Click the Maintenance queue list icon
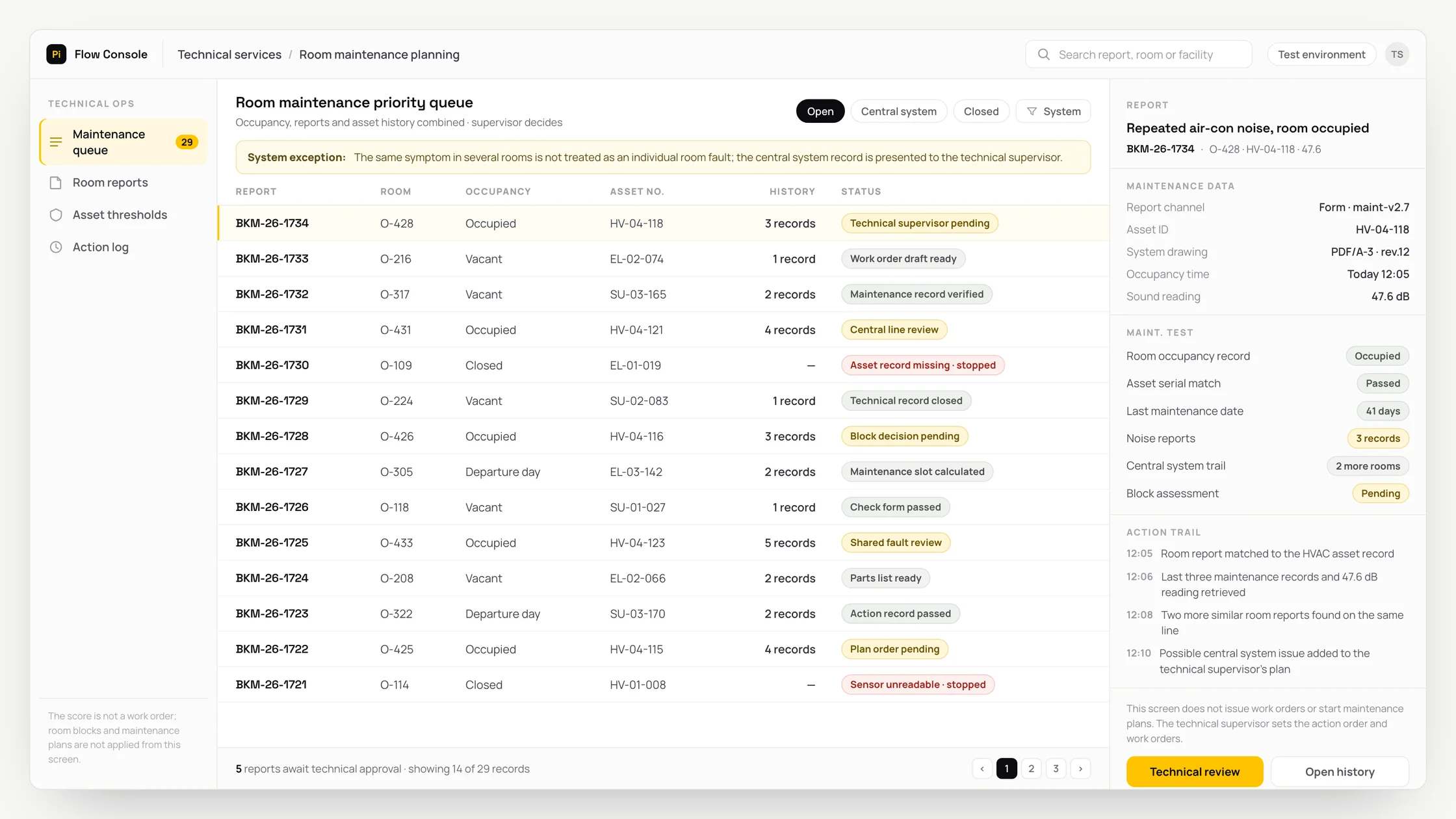 pyautogui.click(x=57, y=142)
